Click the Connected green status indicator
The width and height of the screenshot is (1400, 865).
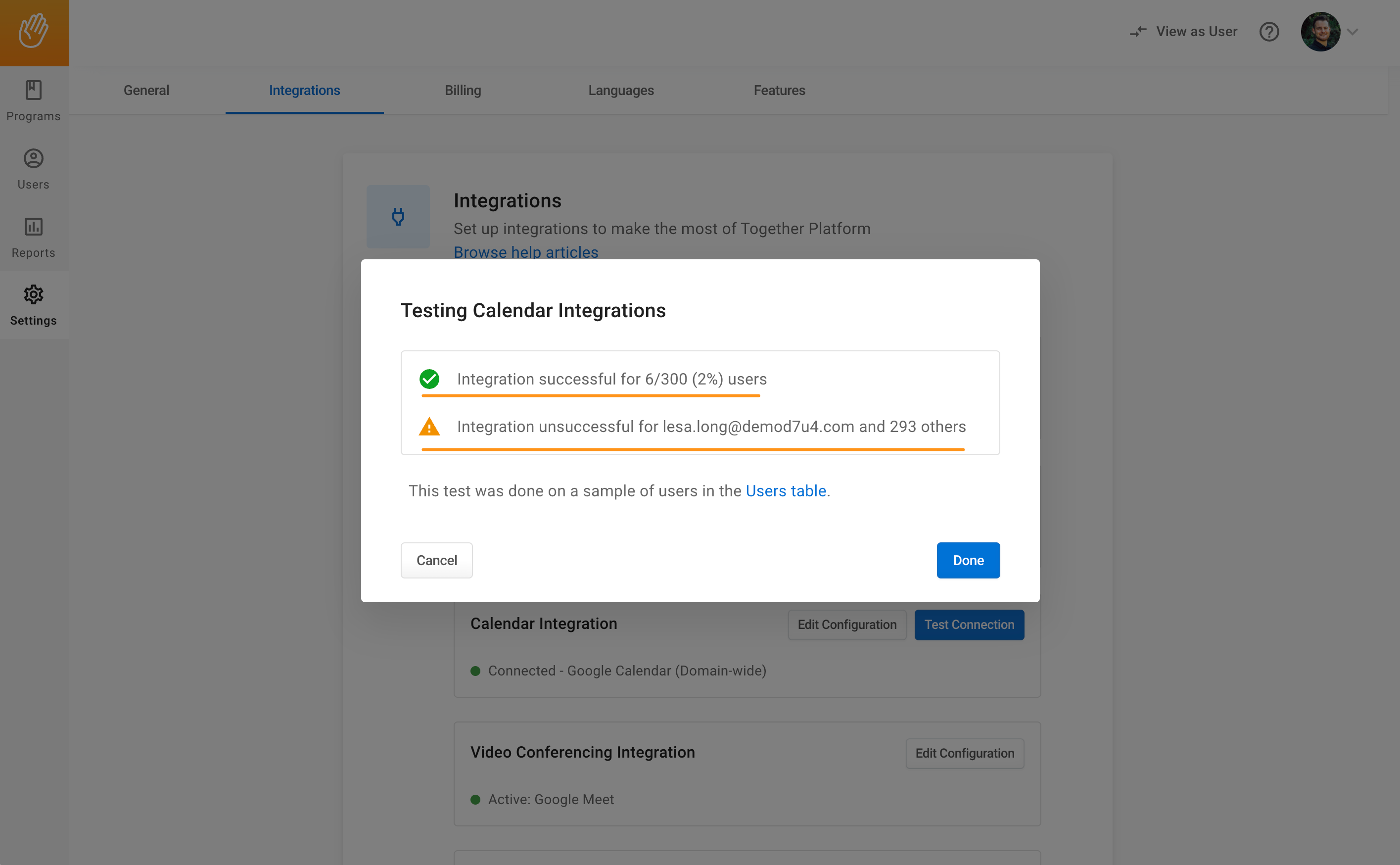pos(476,671)
